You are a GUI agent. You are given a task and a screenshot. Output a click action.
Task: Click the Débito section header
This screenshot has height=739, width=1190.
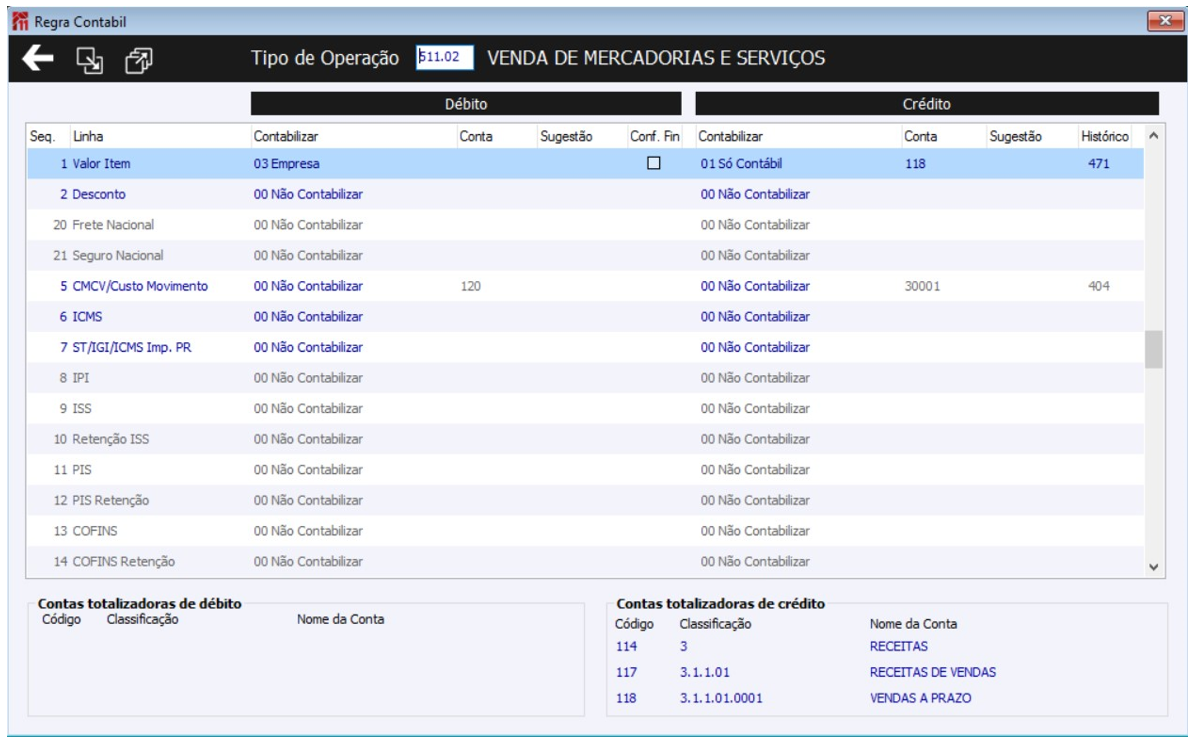(466, 104)
